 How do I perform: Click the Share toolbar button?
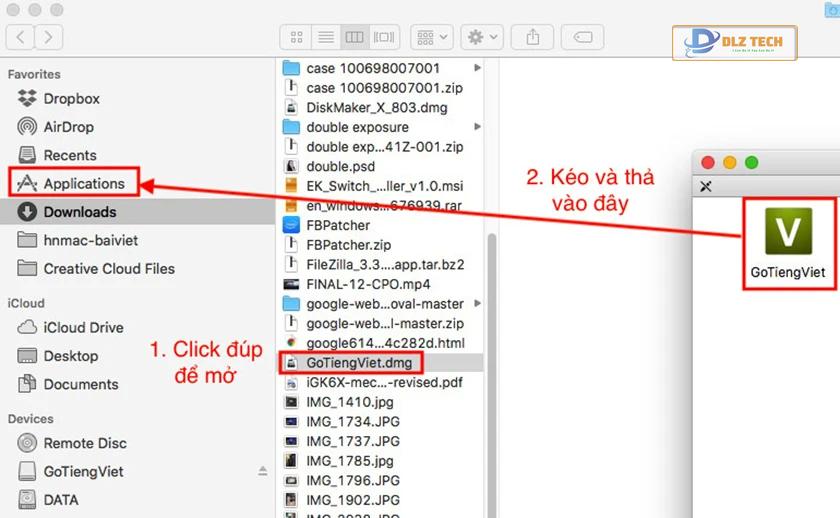pyautogui.click(x=532, y=37)
